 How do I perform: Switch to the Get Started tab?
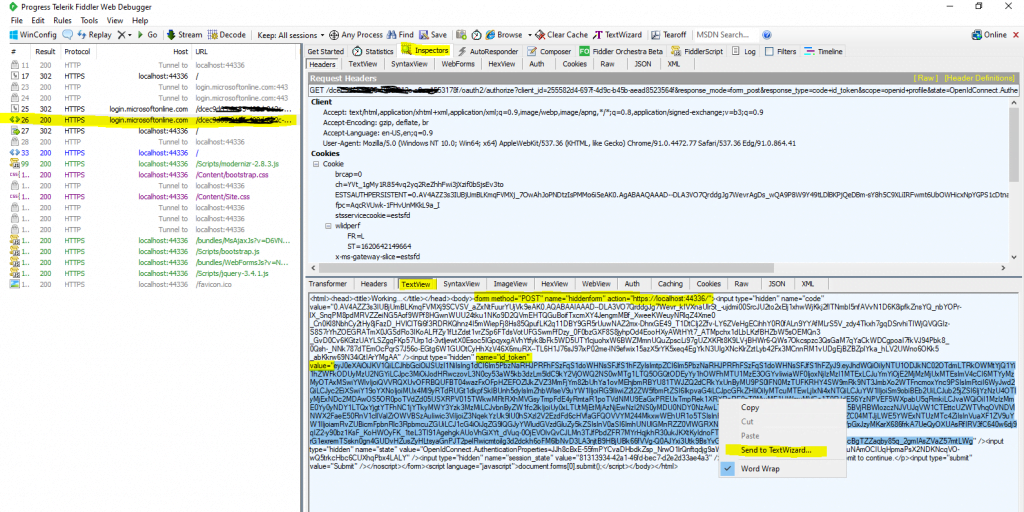[325, 51]
